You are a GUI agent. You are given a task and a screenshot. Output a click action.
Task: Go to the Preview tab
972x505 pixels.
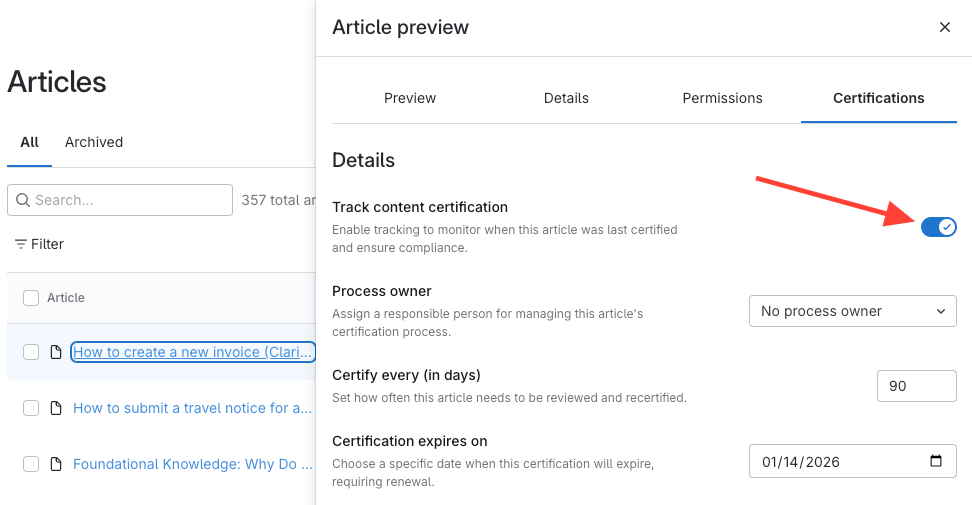pos(410,98)
